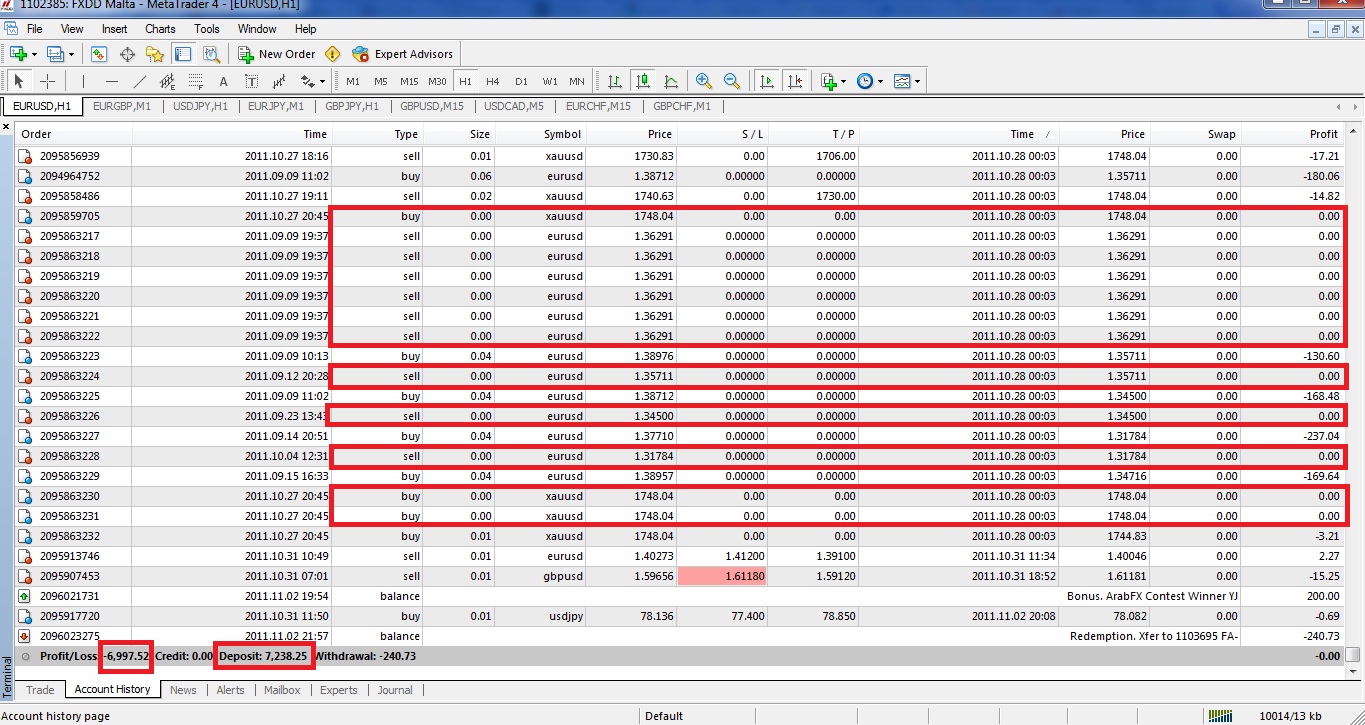Open the Charts menu
Screen dimensions: 1365x725
pos(160,29)
